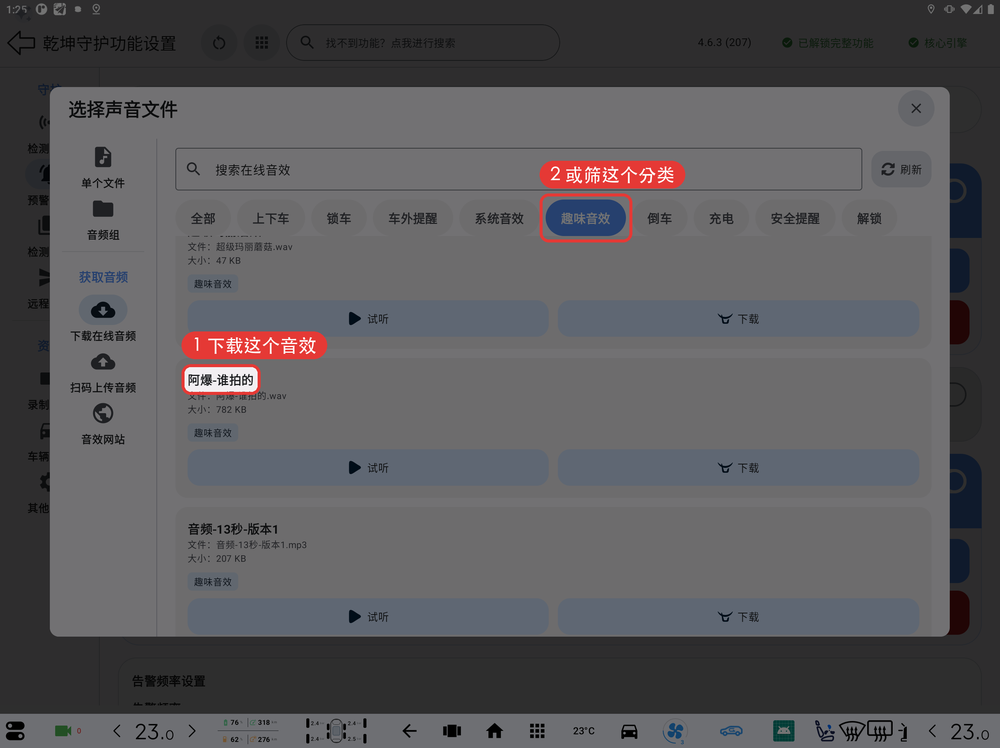
Task: Click the 23°C outside temperature
Action: [584, 731]
